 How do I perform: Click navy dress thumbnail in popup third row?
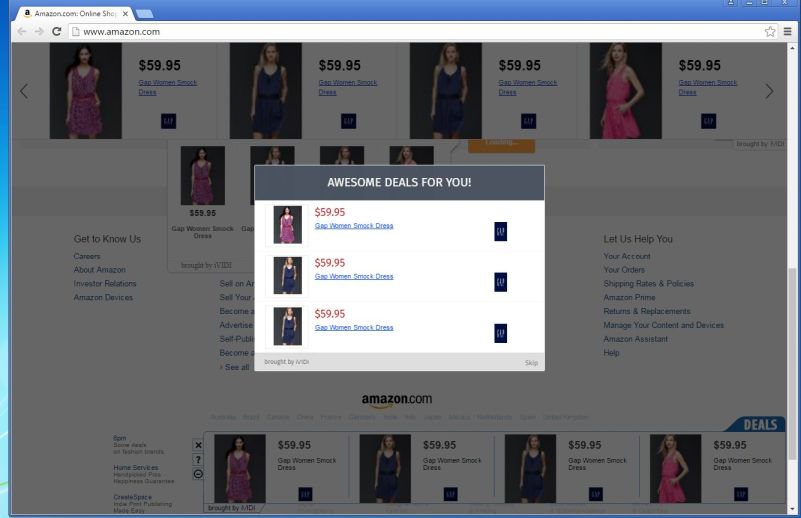point(288,326)
